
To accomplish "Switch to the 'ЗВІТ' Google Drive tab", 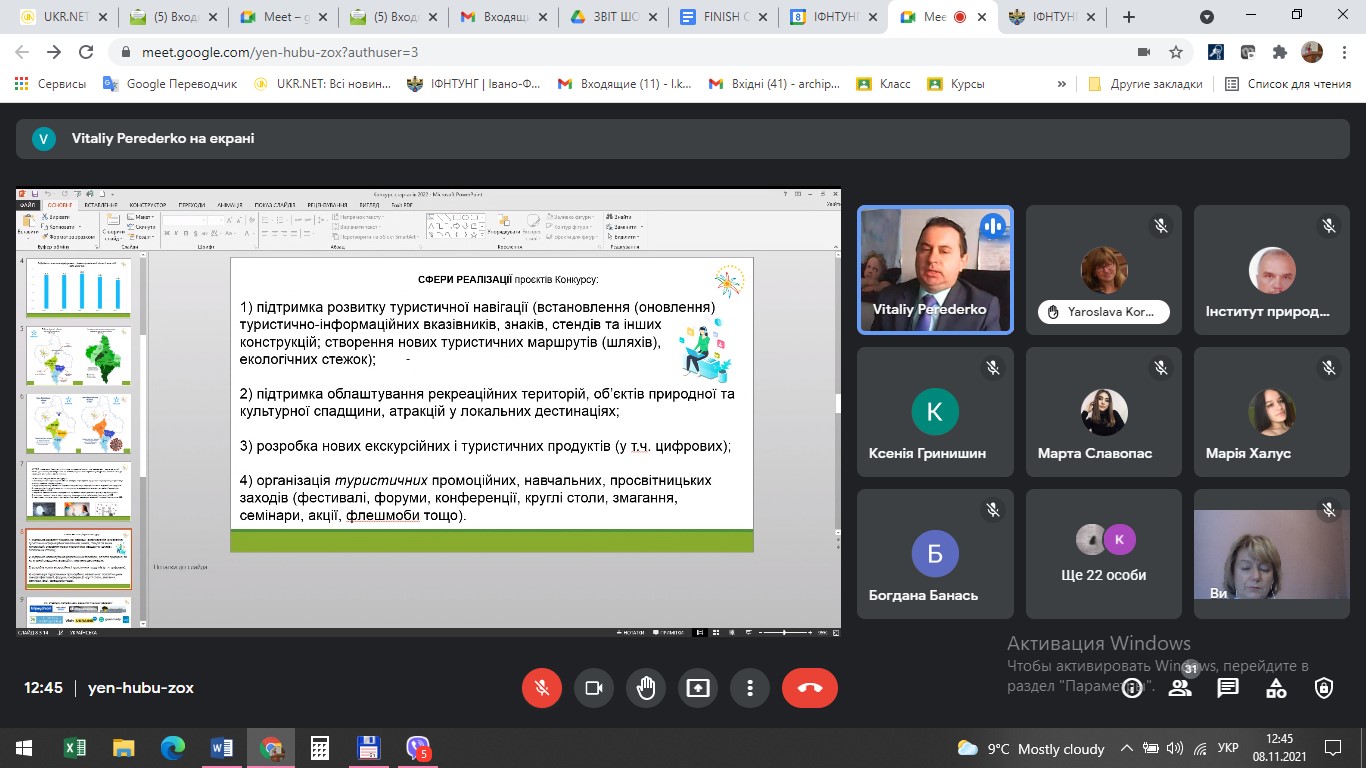I will pyautogui.click(x=615, y=17).
